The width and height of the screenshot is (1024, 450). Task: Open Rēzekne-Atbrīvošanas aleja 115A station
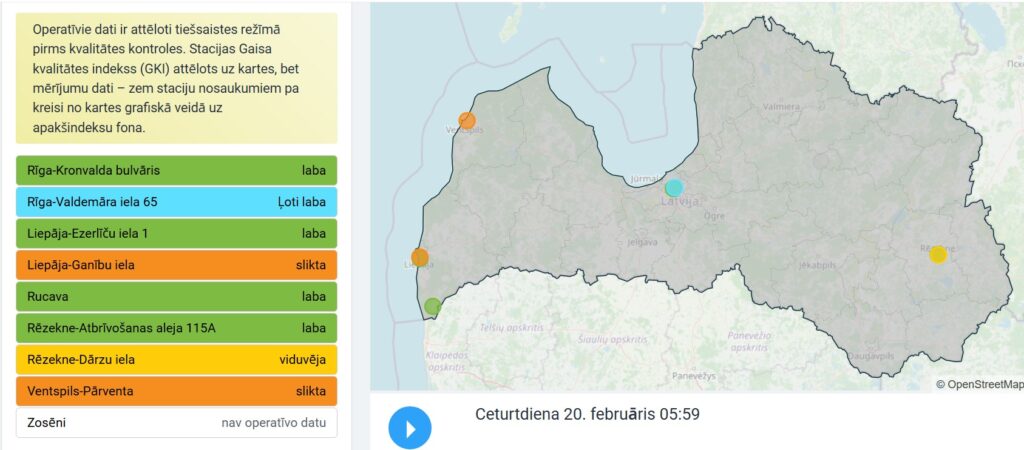point(177,328)
